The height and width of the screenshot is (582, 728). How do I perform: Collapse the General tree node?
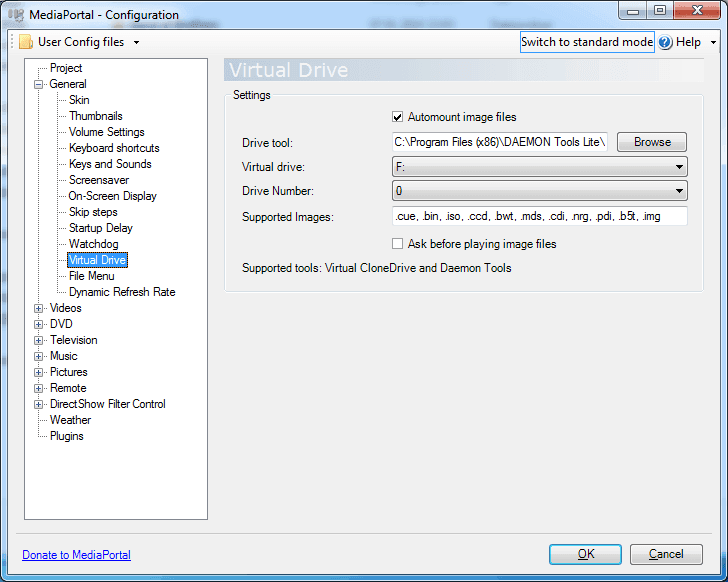pos(39,84)
